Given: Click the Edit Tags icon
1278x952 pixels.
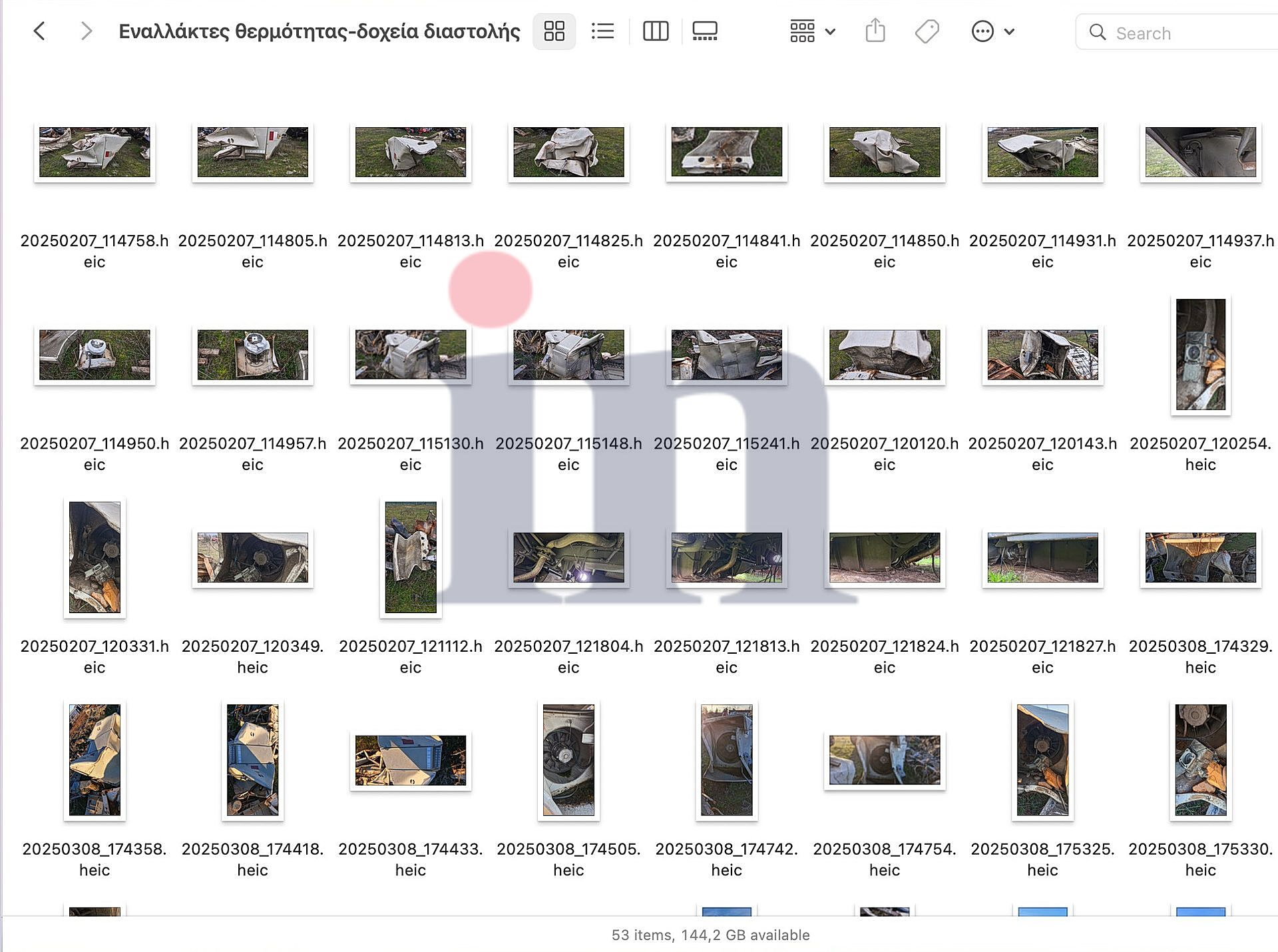Looking at the screenshot, I should pyautogui.click(x=927, y=31).
